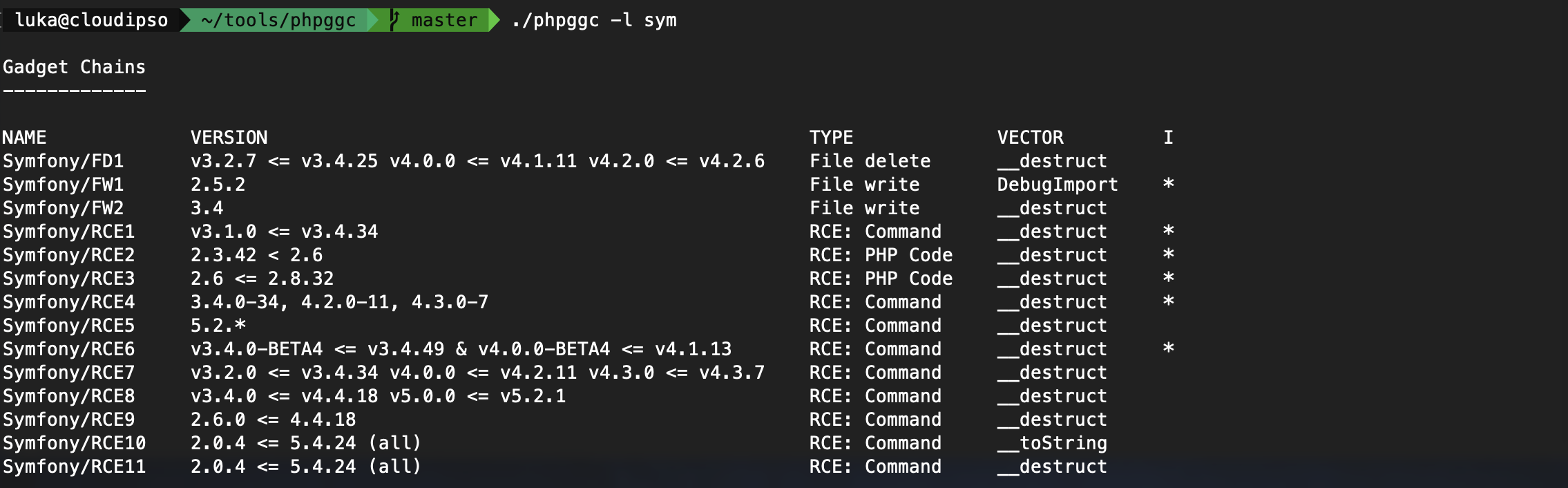
Task: Click the asterisk in the Symfony/RCE2 row
Action: coord(1168,254)
